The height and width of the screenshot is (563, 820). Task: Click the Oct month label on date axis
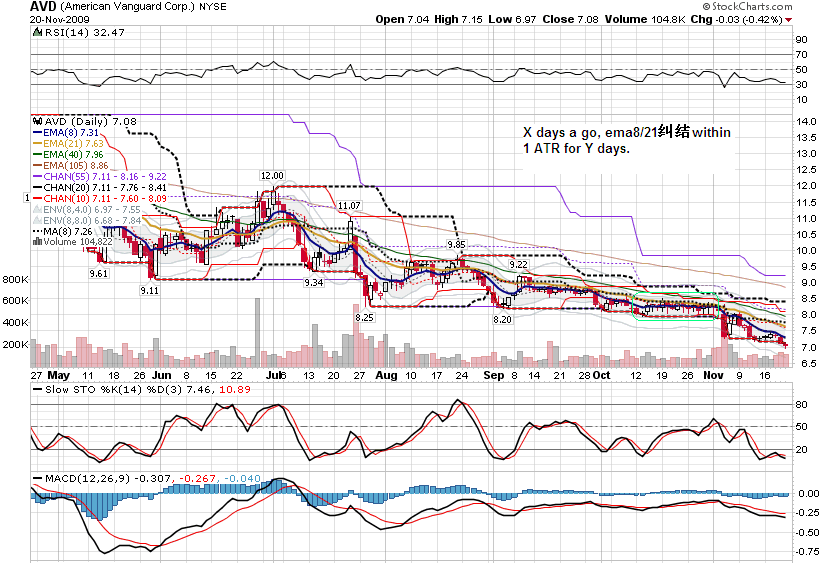coord(601,375)
